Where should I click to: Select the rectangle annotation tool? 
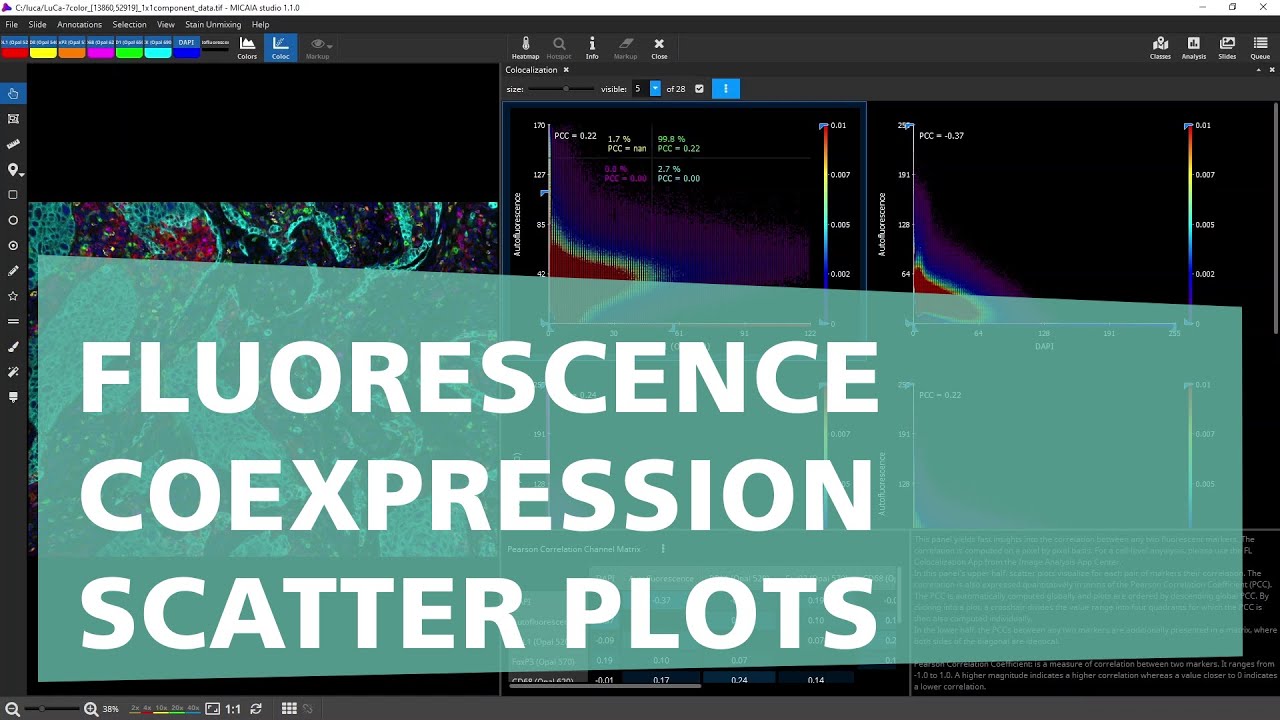(13, 195)
